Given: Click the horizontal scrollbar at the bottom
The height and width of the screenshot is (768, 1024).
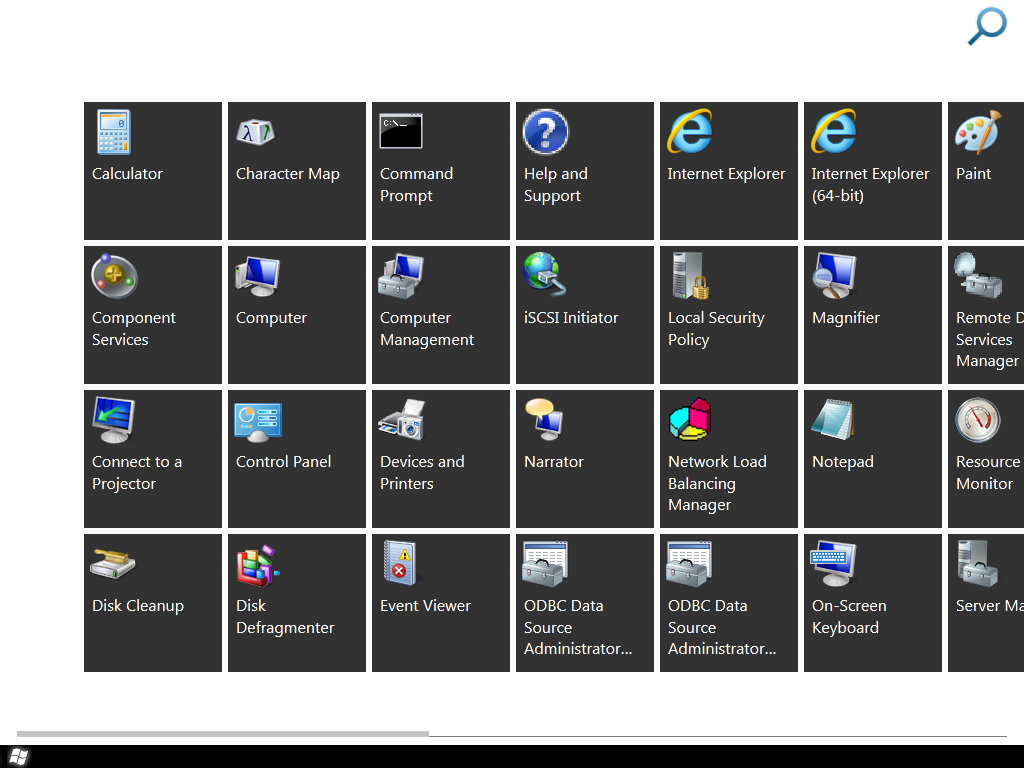Looking at the screenshot, I should tap(223, 734).
